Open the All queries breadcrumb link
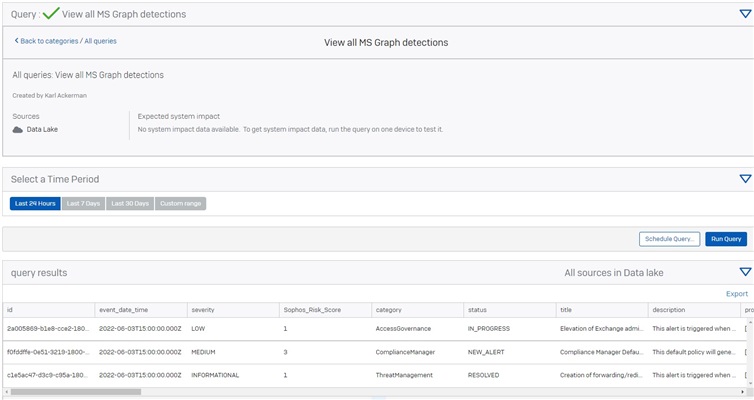The image size is (754, 400). tap(101, 41)
